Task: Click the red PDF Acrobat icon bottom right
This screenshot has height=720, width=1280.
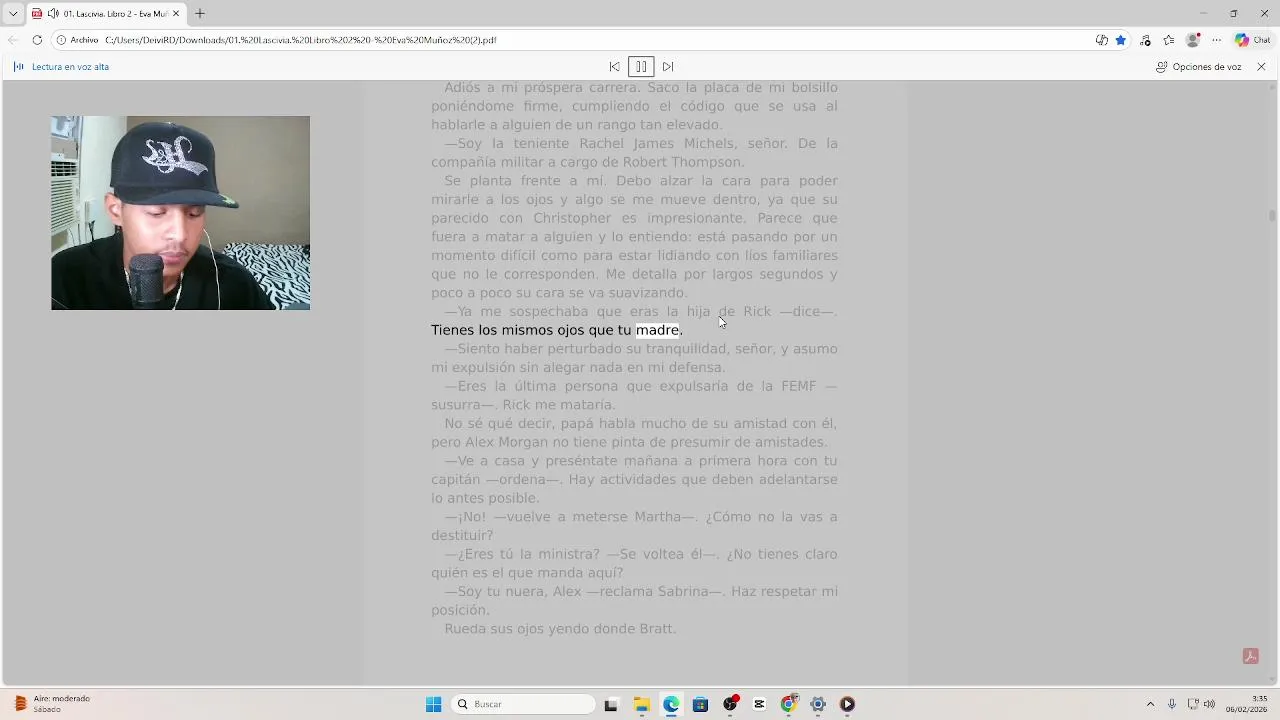Action: pos(1250,656)
